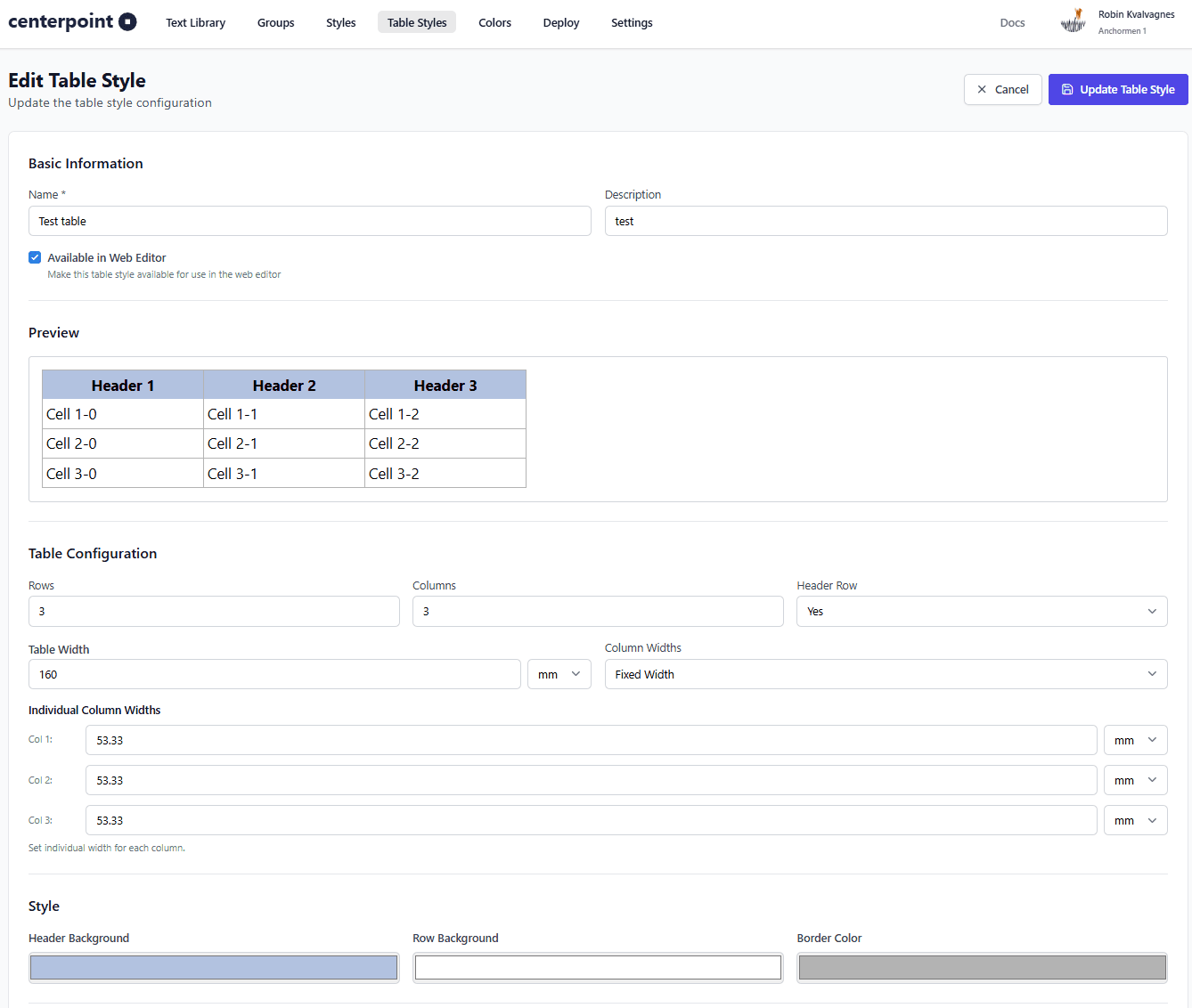Open the user profile avatar

(x=1074, y=21)
